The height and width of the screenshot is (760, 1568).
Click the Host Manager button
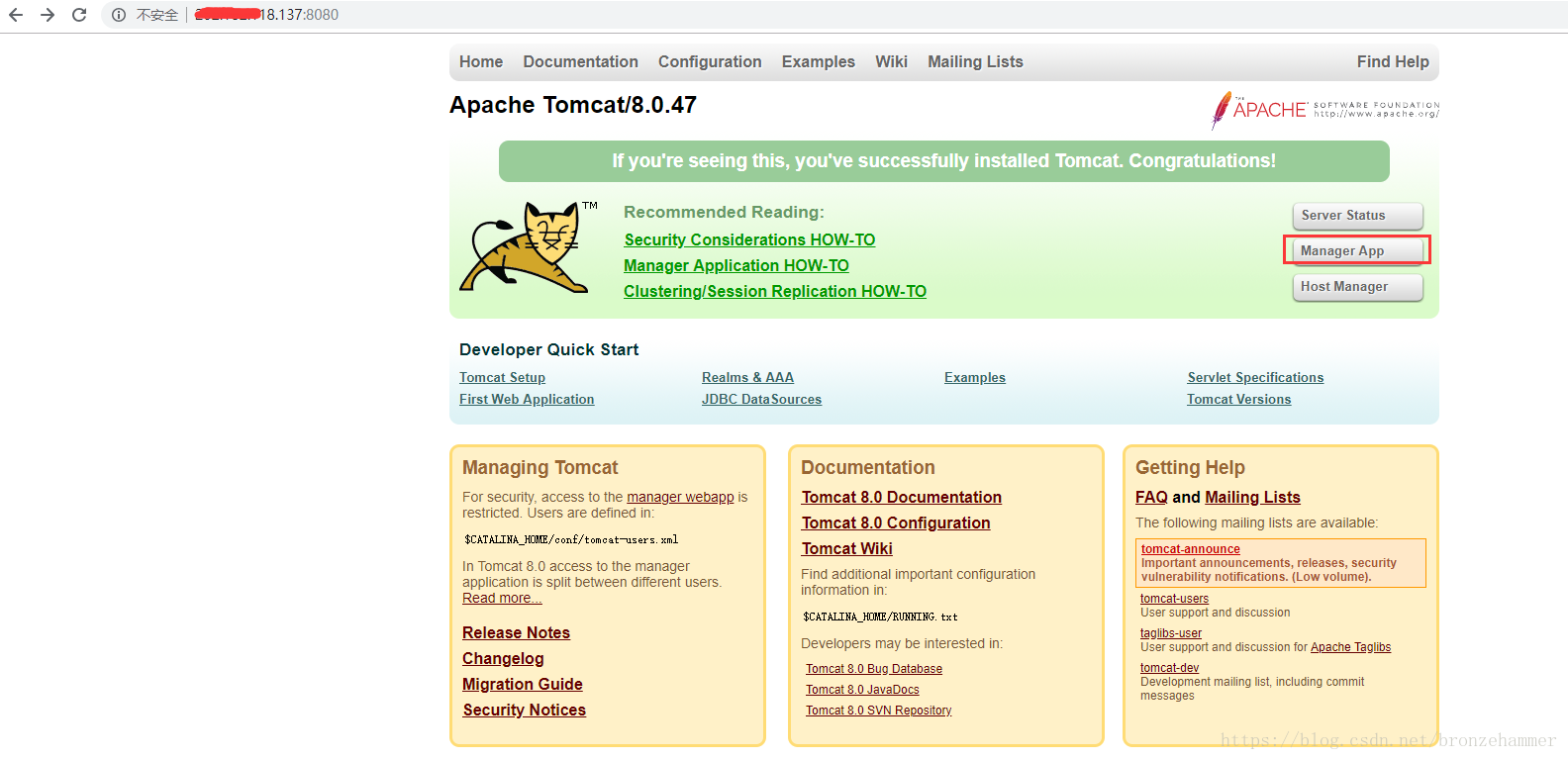tap(1357, 287)
